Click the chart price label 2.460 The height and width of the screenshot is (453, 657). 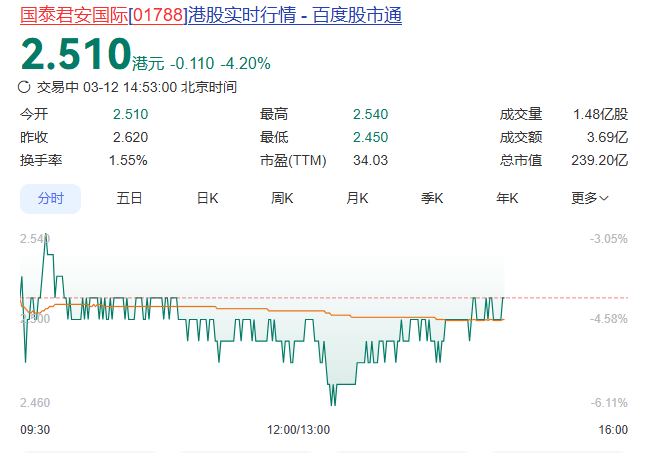(35, 403)
